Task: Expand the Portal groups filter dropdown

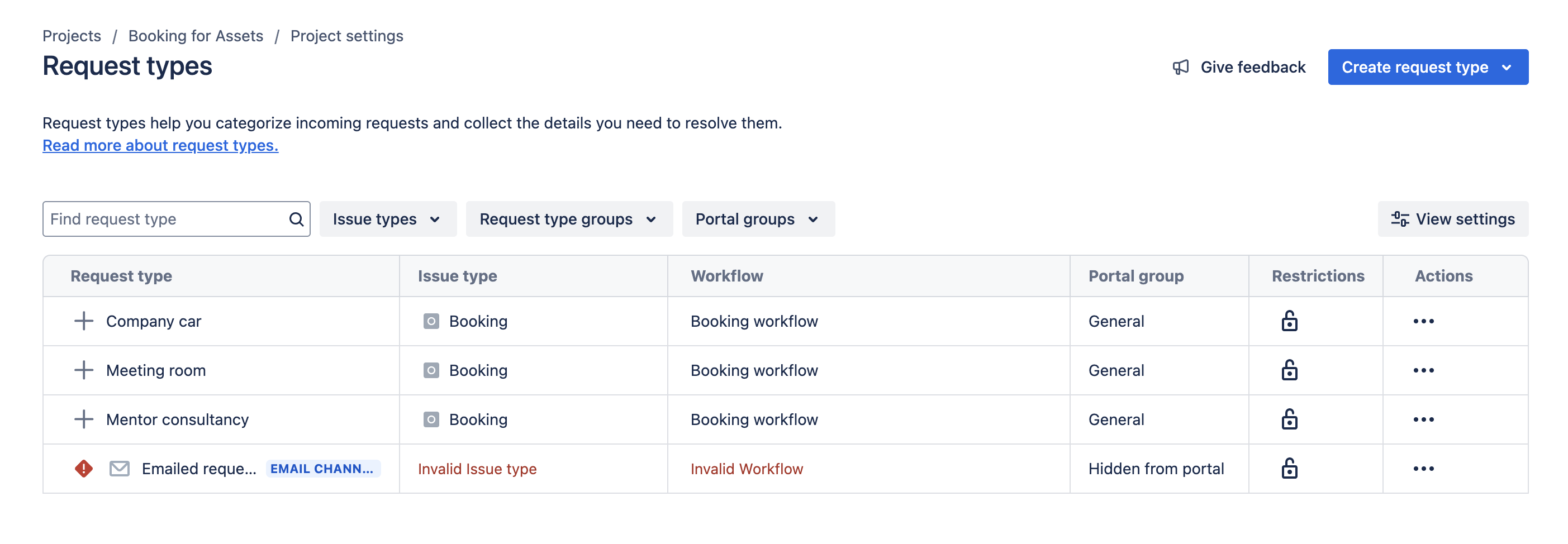Action: 758,219
